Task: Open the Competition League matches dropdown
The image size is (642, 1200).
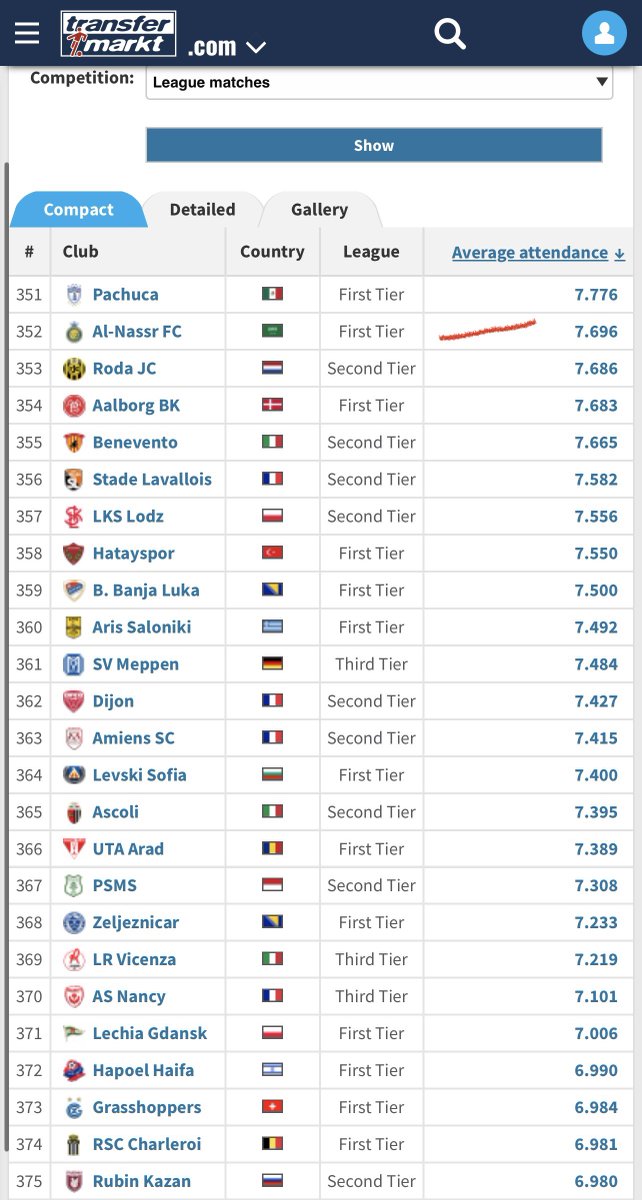Action: pos(379,82)
